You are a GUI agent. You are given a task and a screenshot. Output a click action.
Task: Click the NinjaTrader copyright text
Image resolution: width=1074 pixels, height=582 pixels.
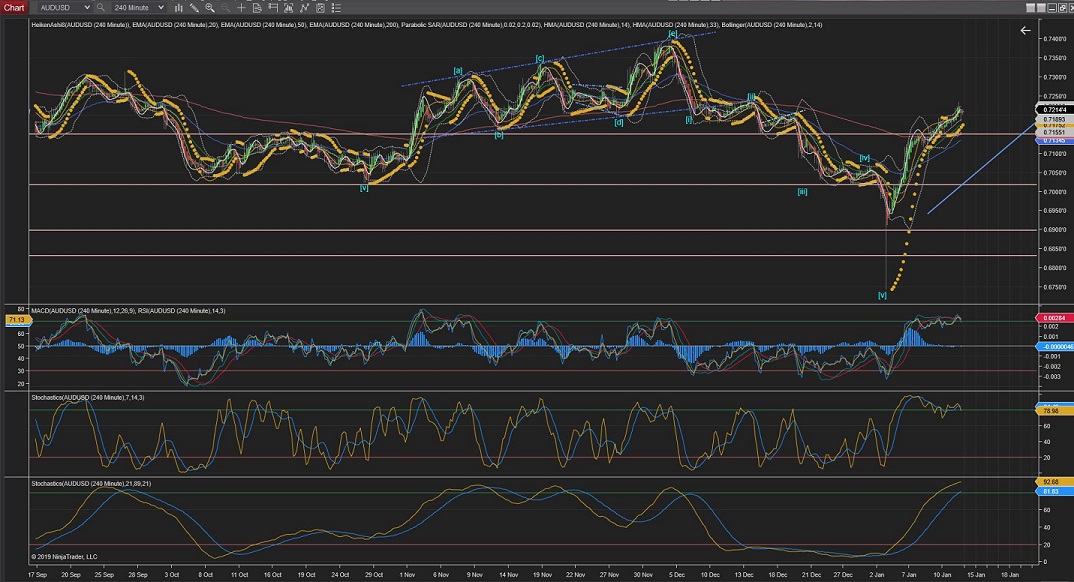pos(64,557)
